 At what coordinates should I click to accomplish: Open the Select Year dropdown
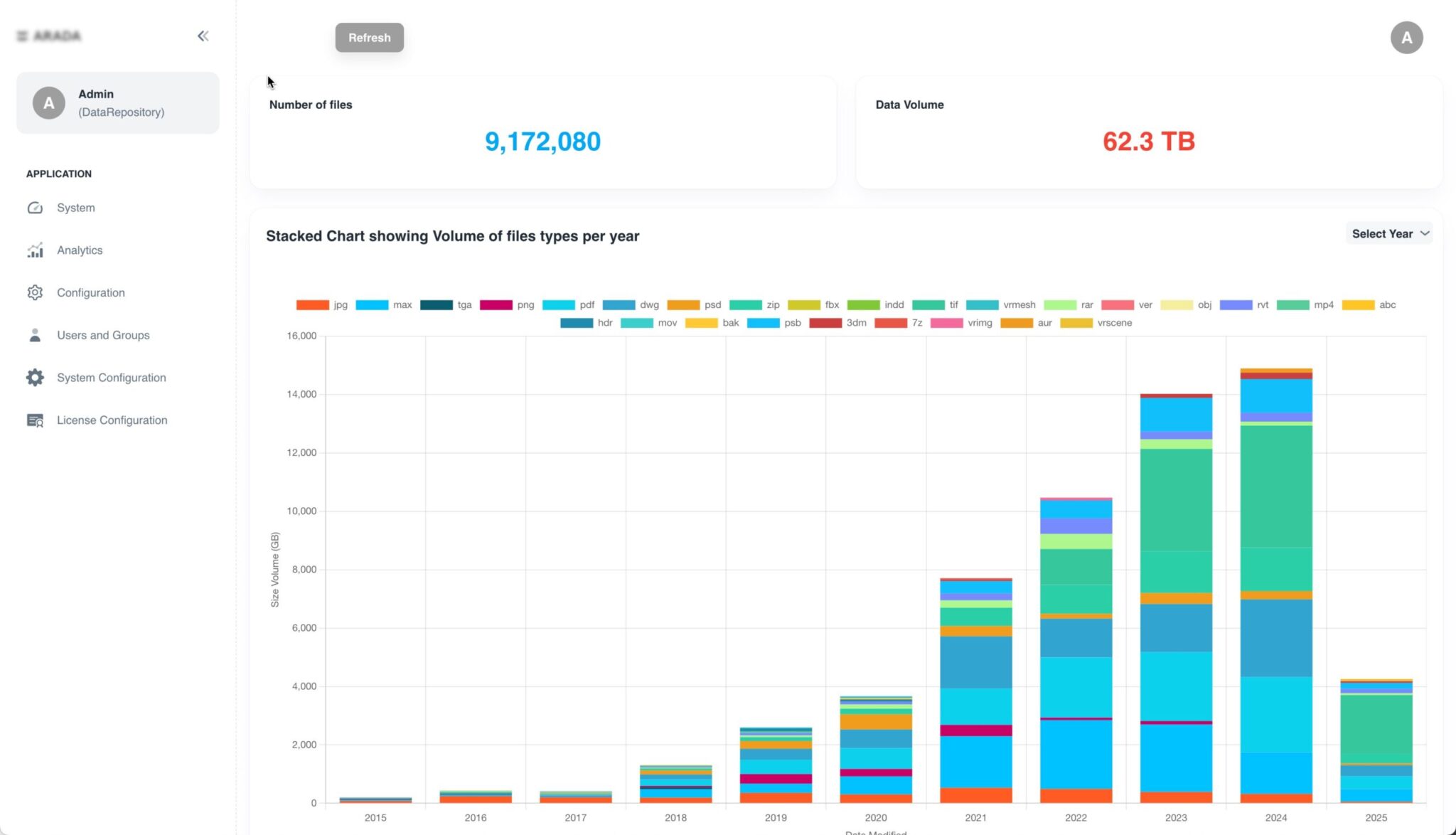coord(1389,233)
